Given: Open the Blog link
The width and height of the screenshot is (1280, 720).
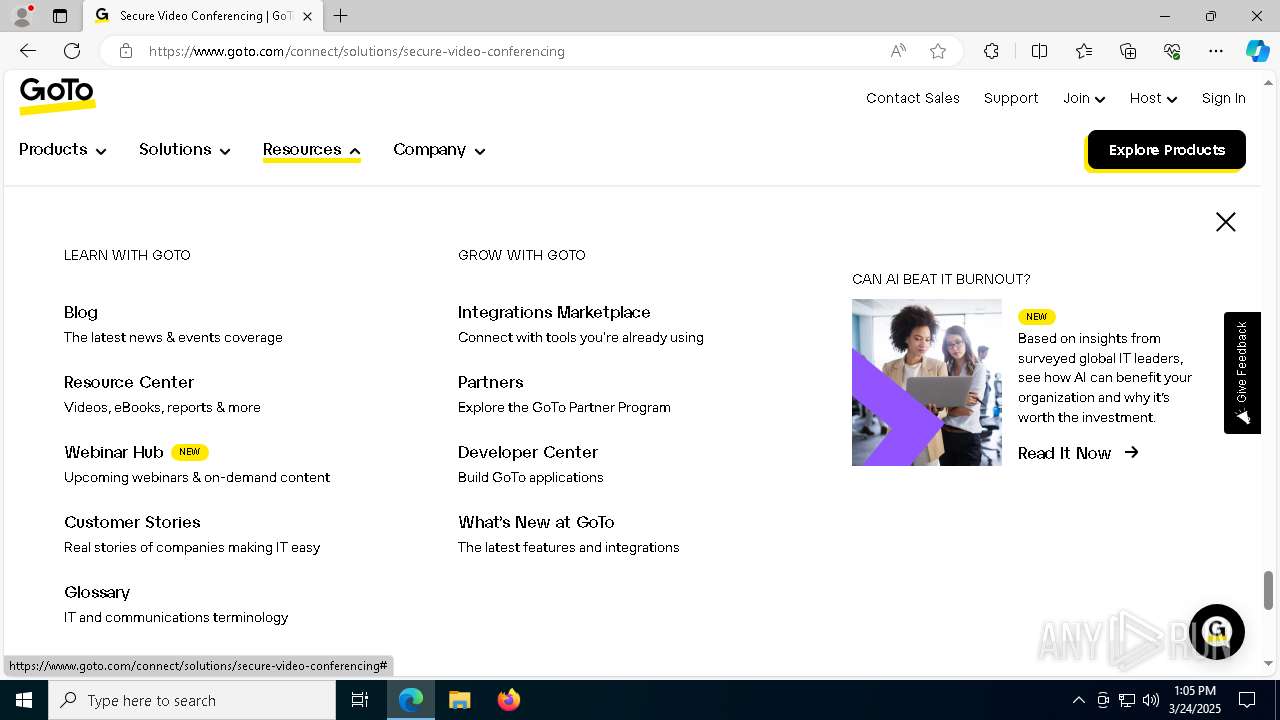Looking at the screenshot, I should click(x=81, y=312).
